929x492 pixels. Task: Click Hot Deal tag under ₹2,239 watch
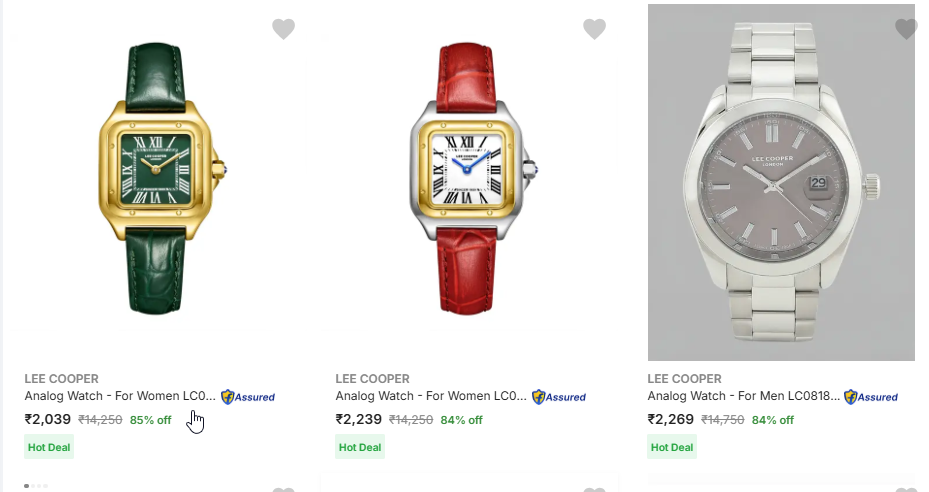pyautogui.click(x=360, y=447)
